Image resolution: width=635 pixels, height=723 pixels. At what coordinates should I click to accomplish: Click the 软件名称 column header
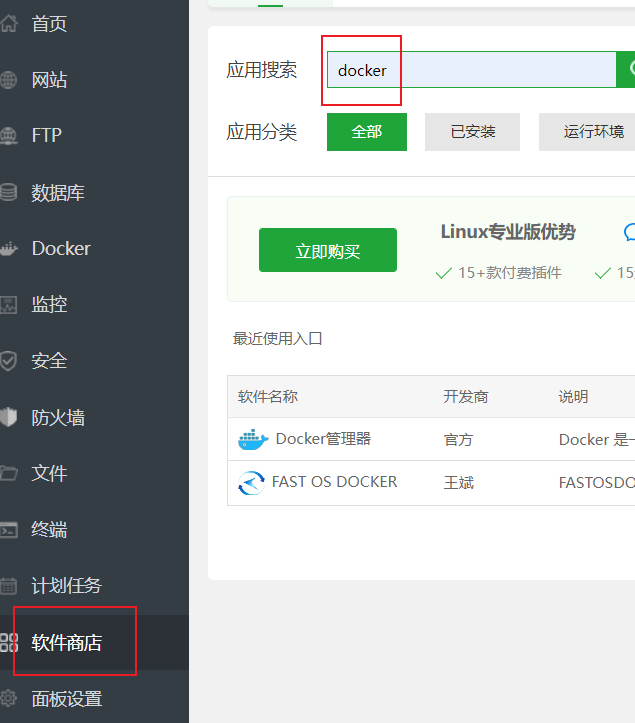pos(268,397)
